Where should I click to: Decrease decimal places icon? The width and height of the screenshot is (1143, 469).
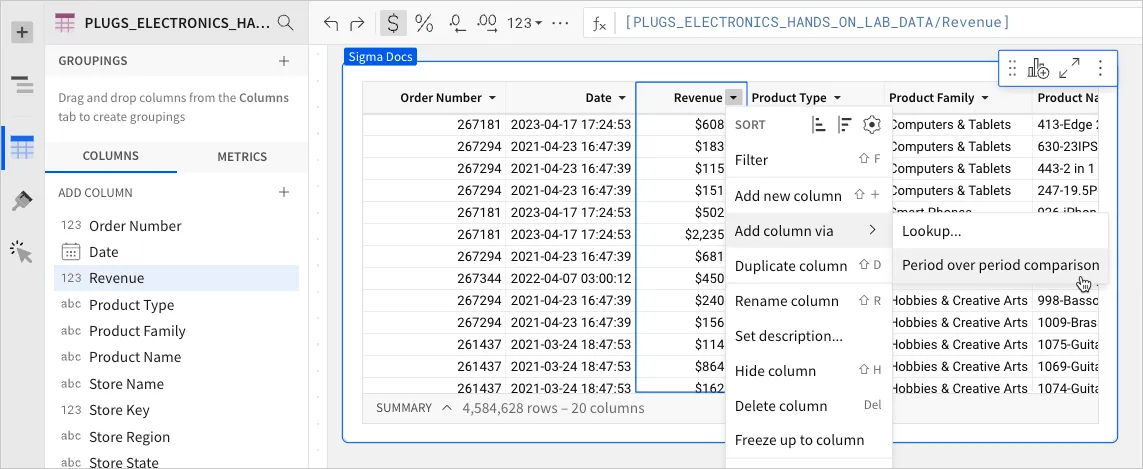click(457, 23)
